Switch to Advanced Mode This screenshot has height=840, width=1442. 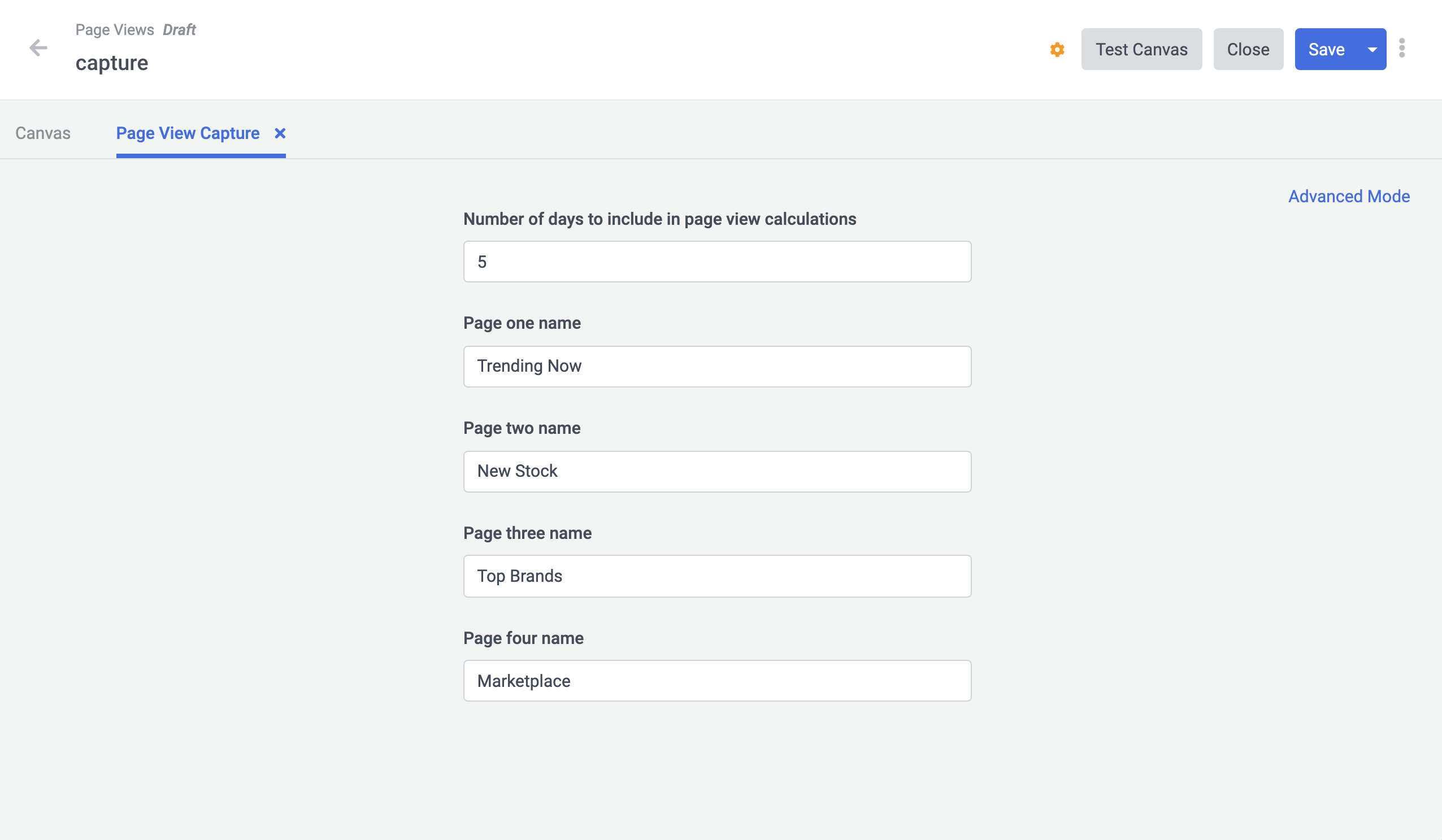pos(1348,196)
